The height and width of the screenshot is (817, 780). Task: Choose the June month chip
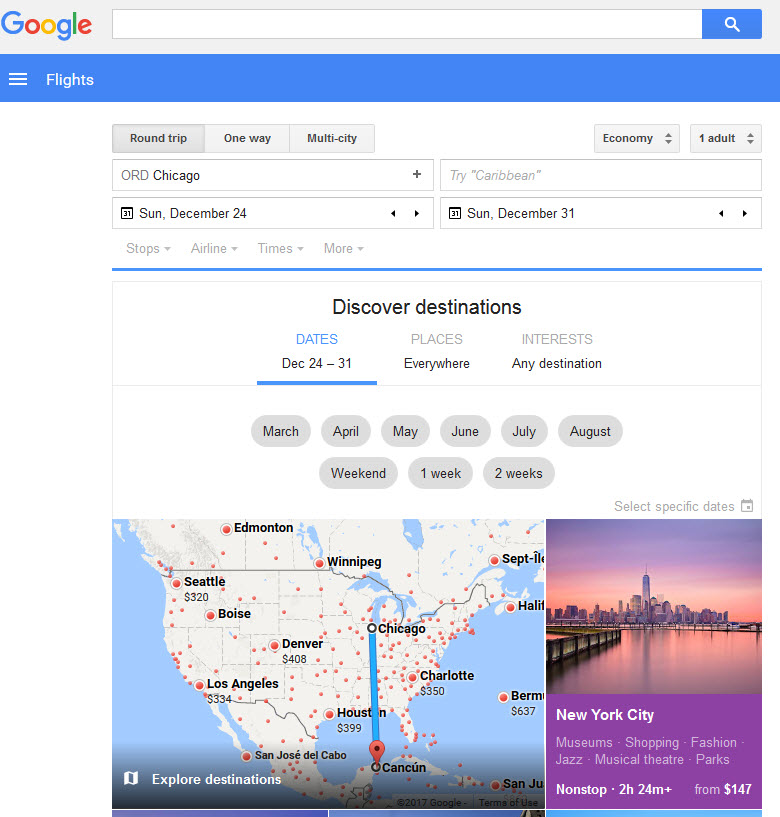point(465,431)
